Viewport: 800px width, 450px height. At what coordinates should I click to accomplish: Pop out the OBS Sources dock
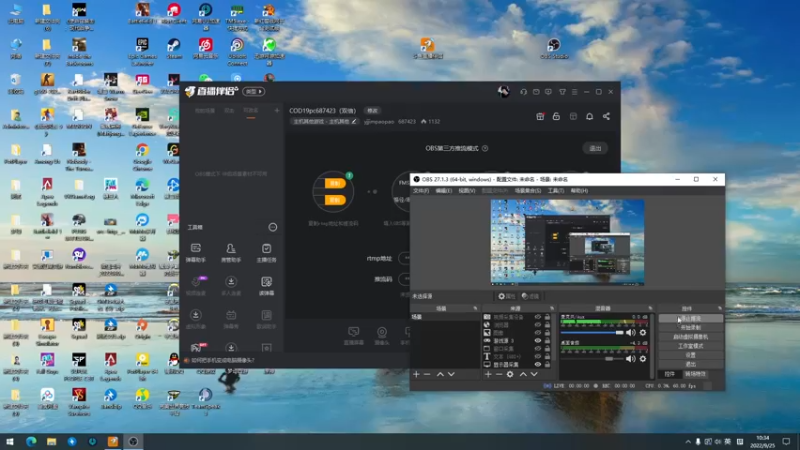pyautogui.click(x=552, y=308)
